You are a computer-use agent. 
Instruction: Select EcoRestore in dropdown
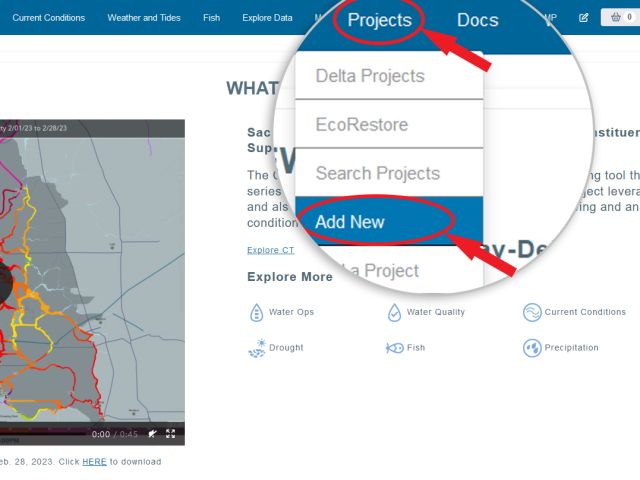tap(389, 124)
